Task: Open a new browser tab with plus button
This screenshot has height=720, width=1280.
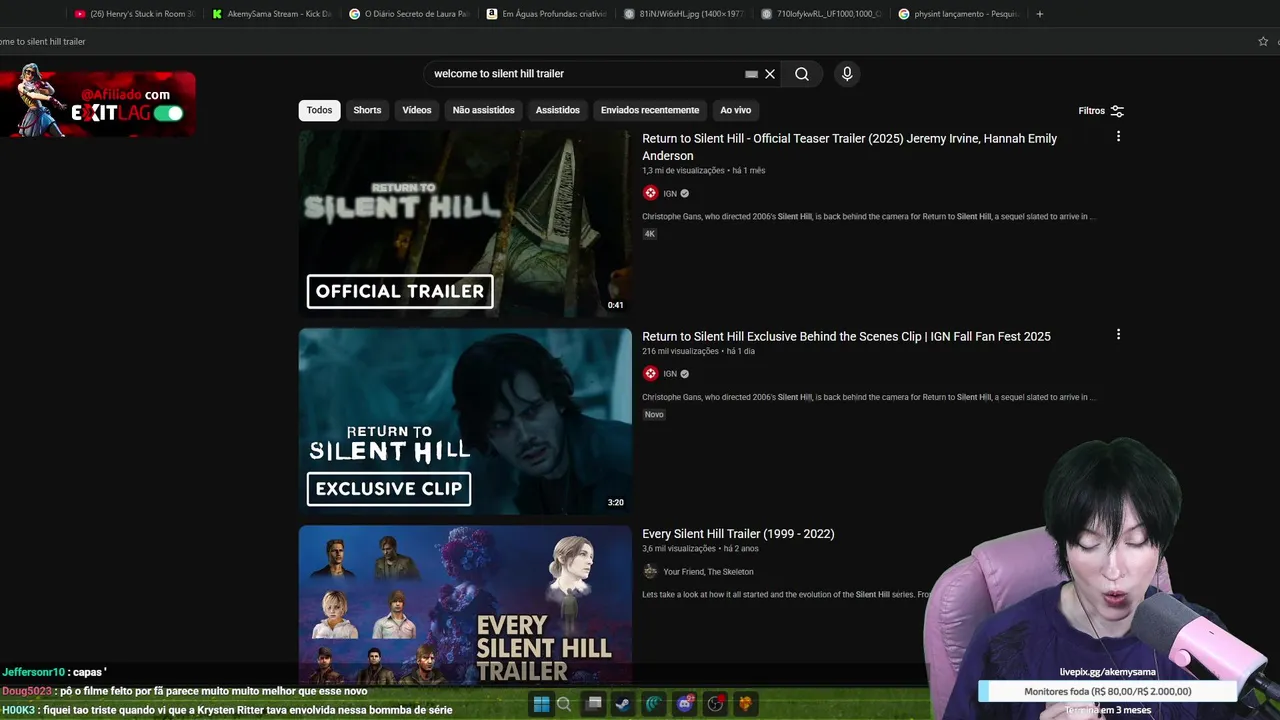Action: coord(1040,14)
